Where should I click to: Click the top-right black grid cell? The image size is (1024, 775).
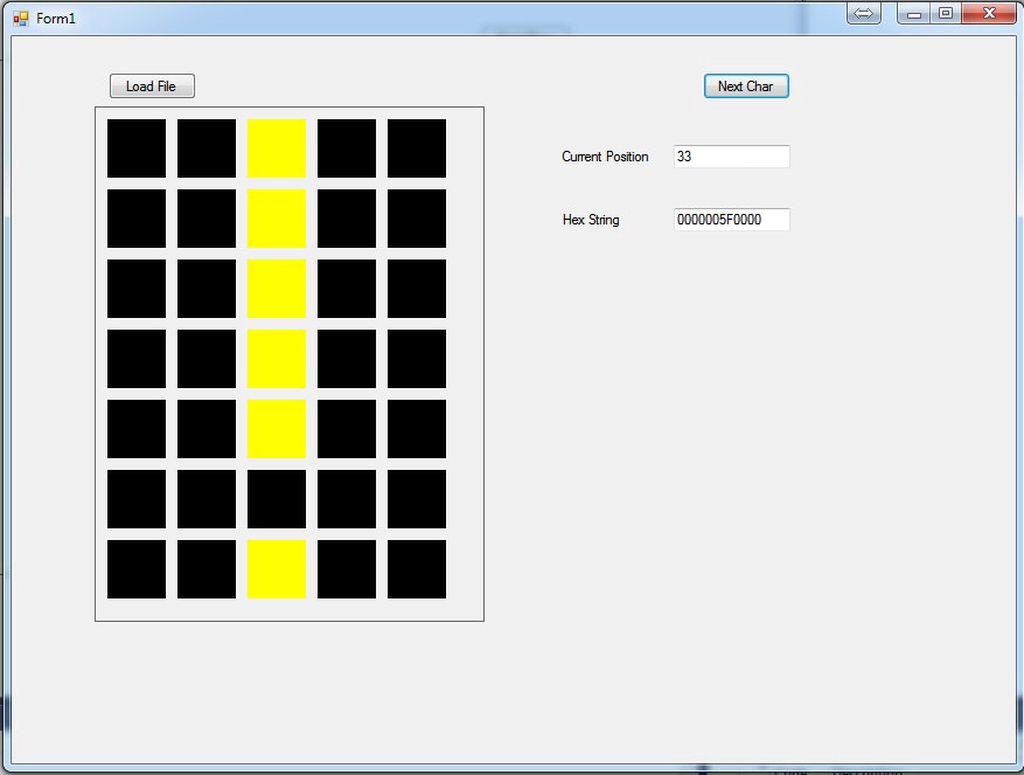417,148
